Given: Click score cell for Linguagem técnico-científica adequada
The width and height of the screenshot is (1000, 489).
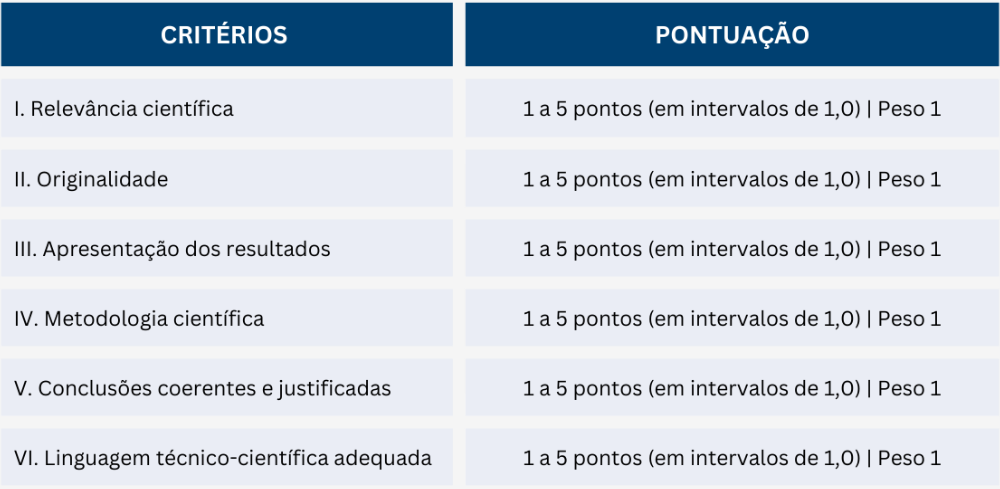Looking at the screenshot, I should (732, 457).
